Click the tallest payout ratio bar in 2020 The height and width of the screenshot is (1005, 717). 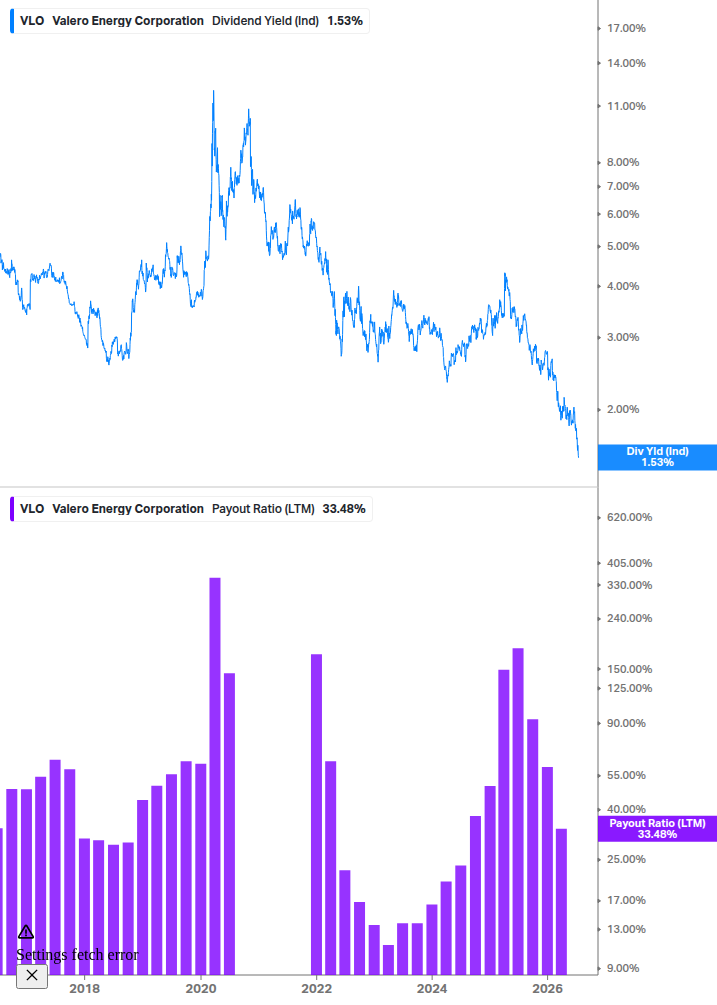pyautogui.click(x=215, y=776)
